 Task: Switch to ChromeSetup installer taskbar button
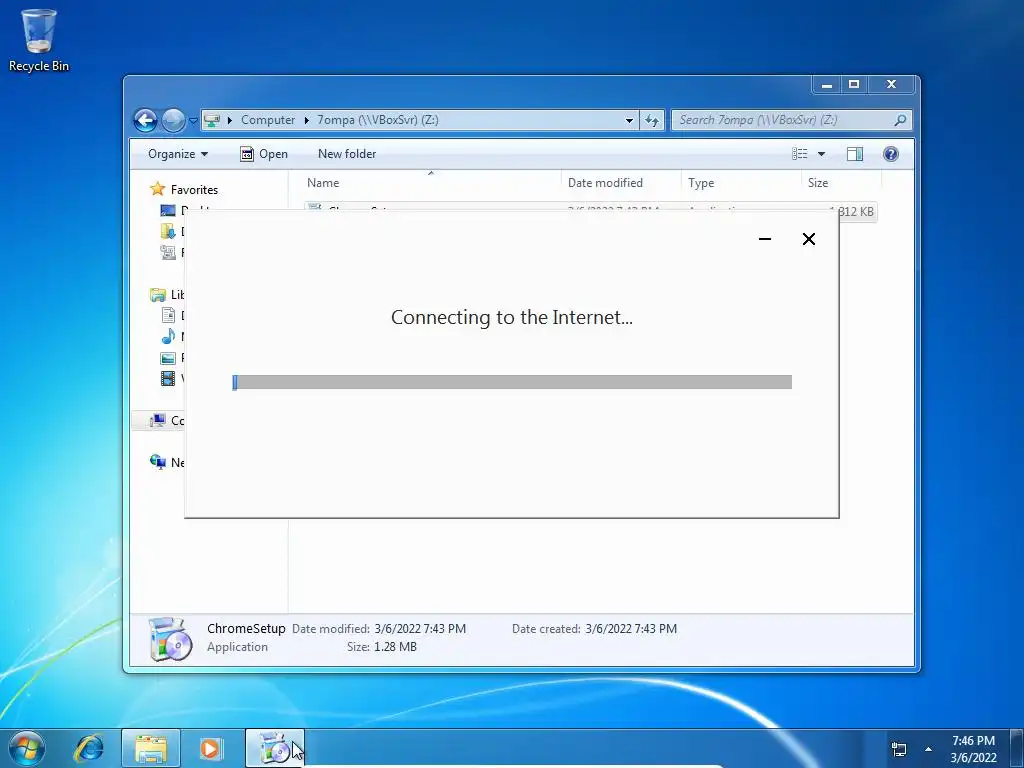[275, 748]
